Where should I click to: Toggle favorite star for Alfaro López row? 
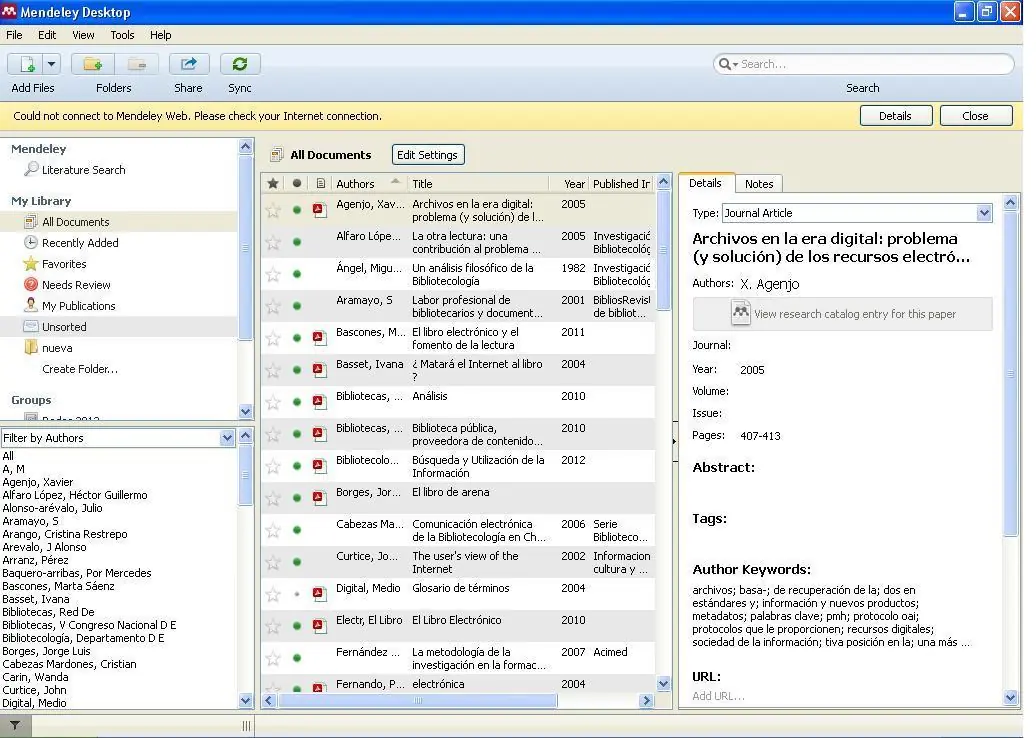point(273,242)
